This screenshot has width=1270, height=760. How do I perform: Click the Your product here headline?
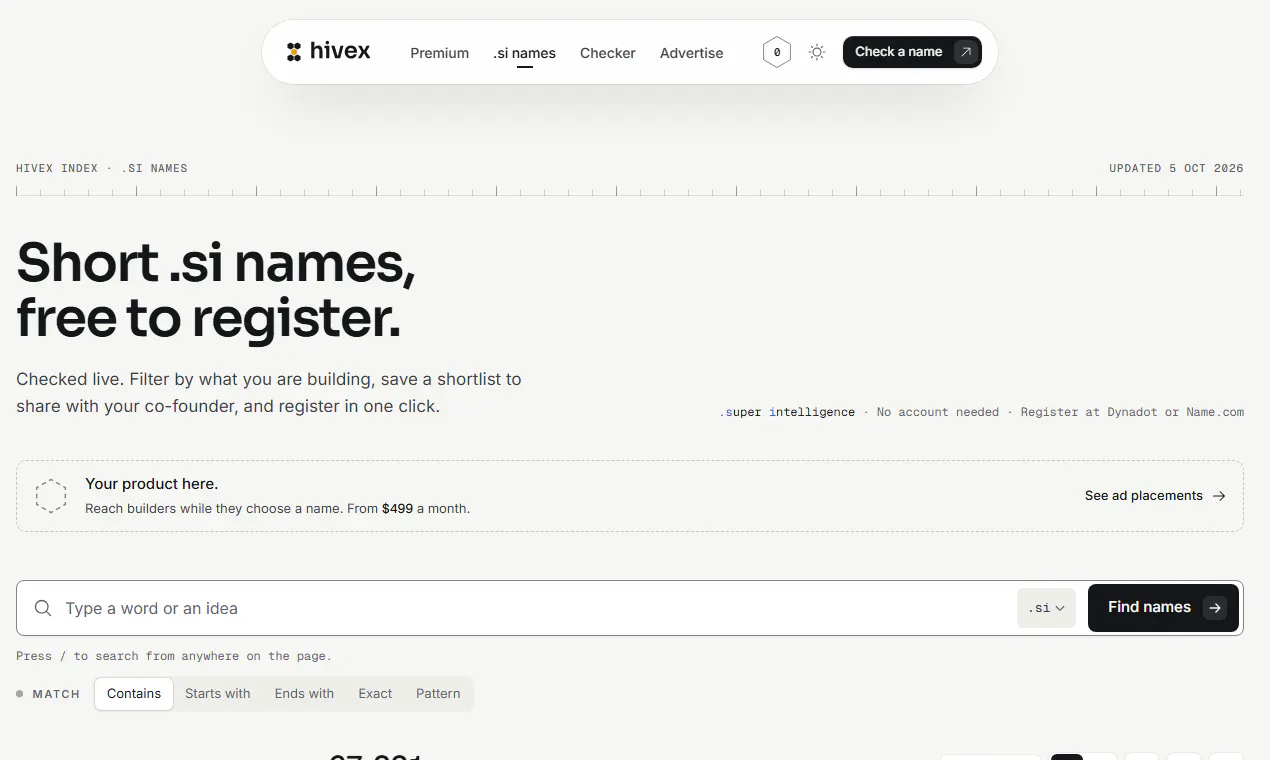[x=151, y=484]
